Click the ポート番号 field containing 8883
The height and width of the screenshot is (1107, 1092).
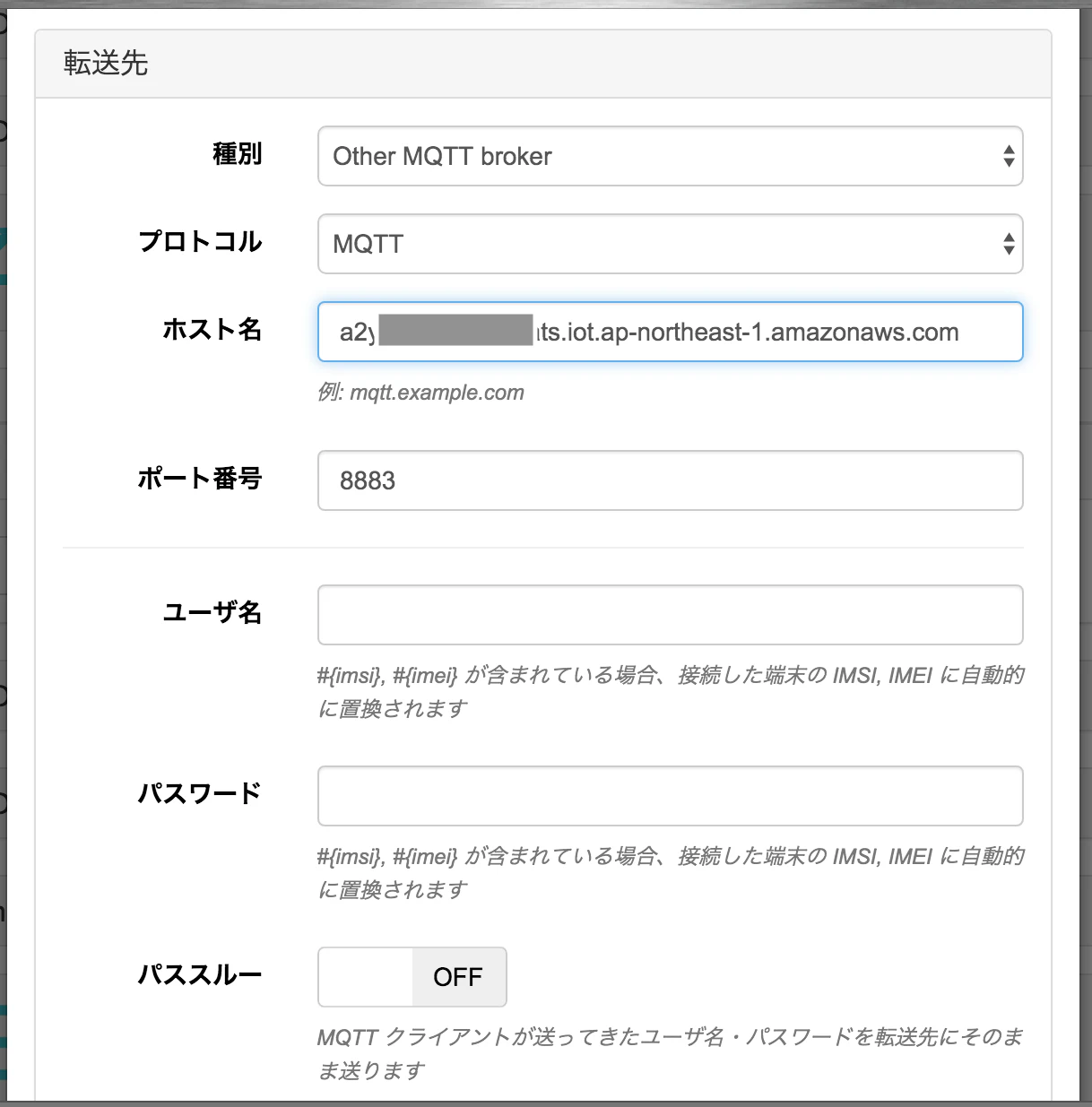[670, 480]
